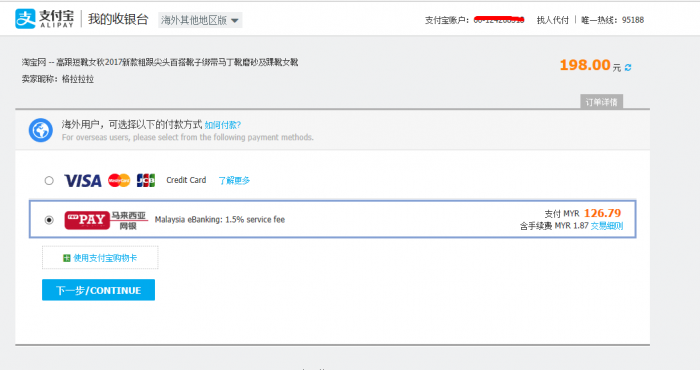Click the 如何付款? help link
This screenshot has width=700, height=370.
(223, 125)
